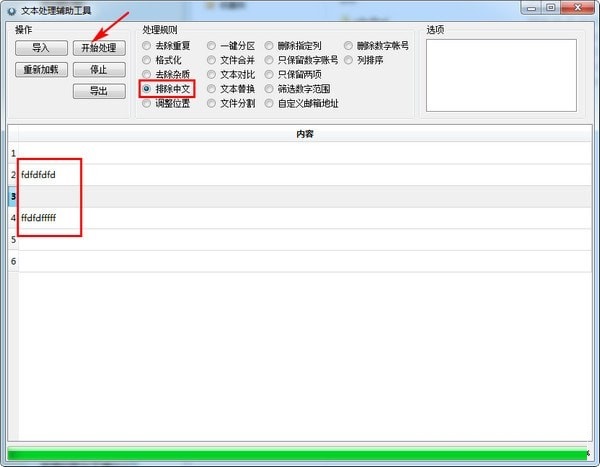Select the 去除杂质 option
The image size is (600, 467).
pyautogui.click(x=166, y=74)
